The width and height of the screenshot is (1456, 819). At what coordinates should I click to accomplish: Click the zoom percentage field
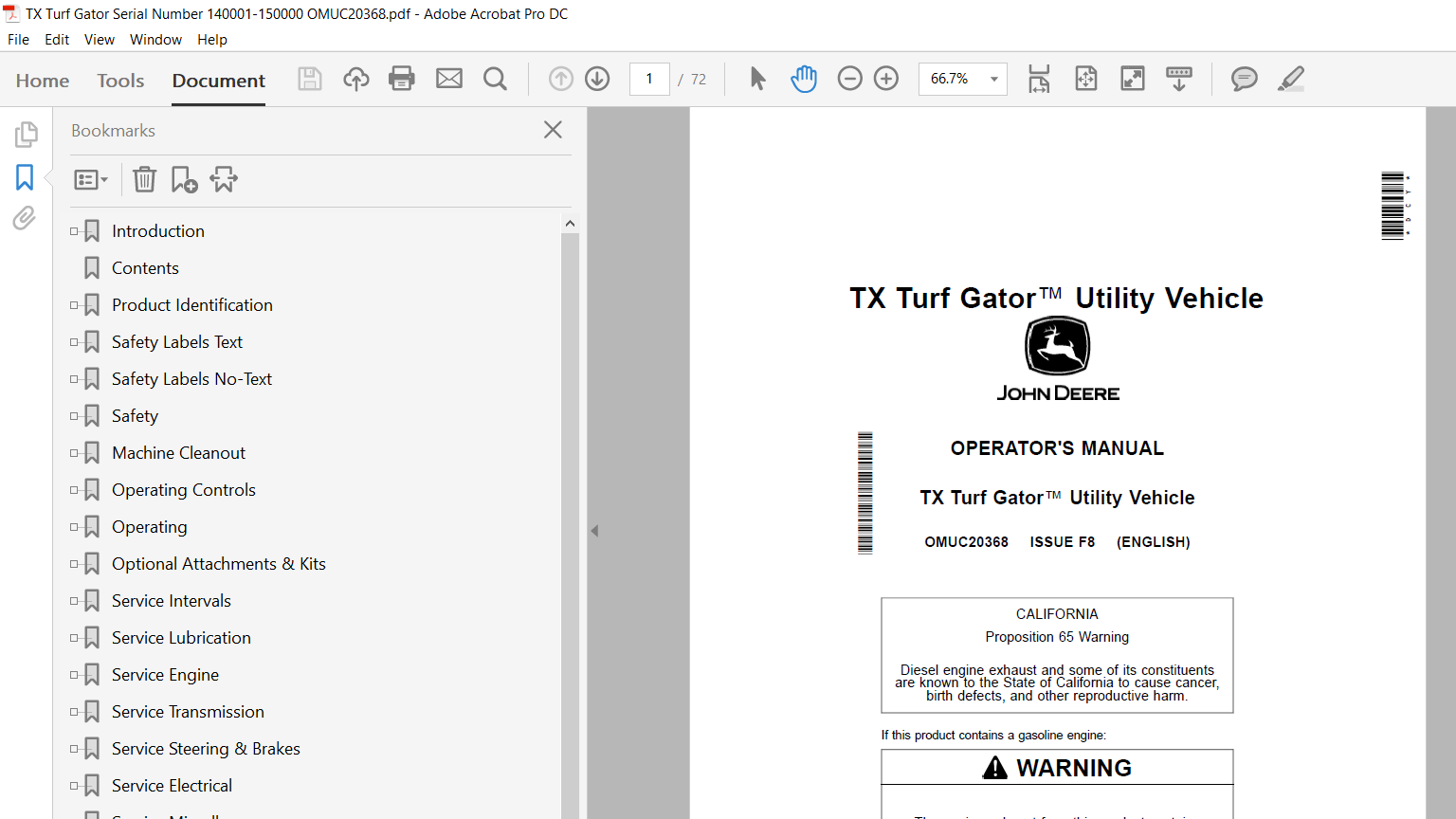950,79
